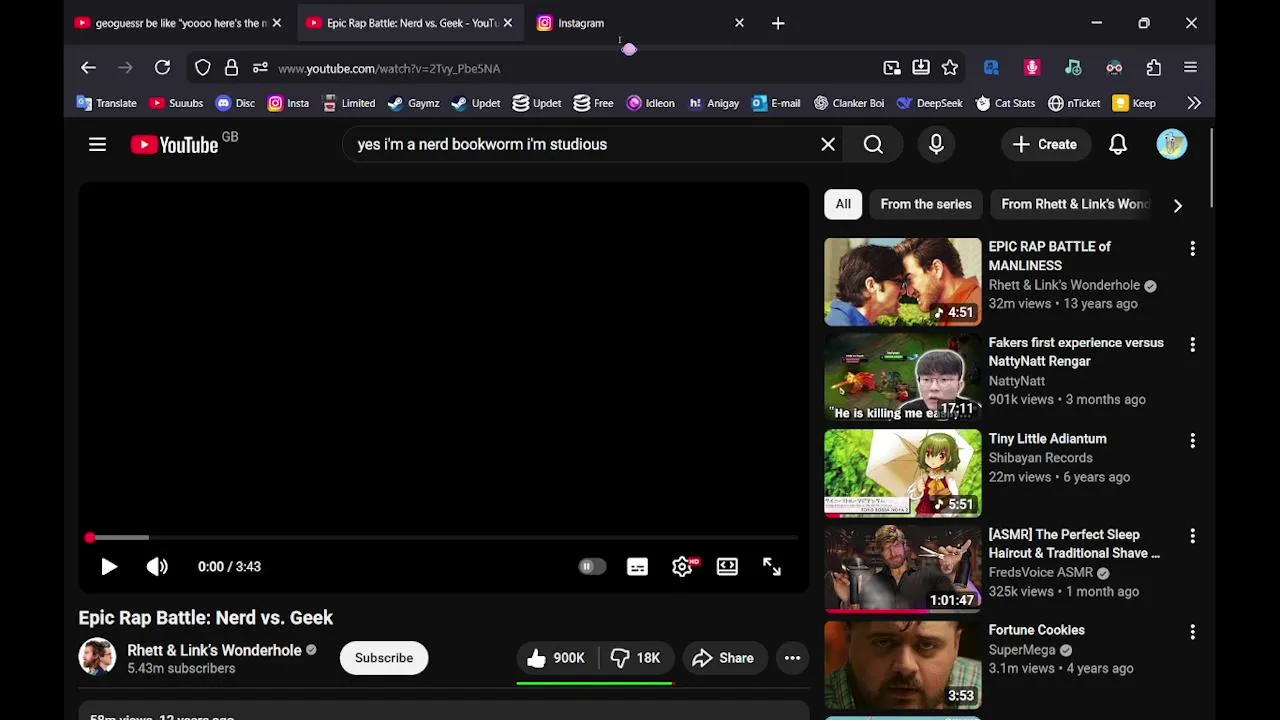Open a new browser tab
Image resolution: width=1280 pixels, height=720 pixels.
point(778,23)
